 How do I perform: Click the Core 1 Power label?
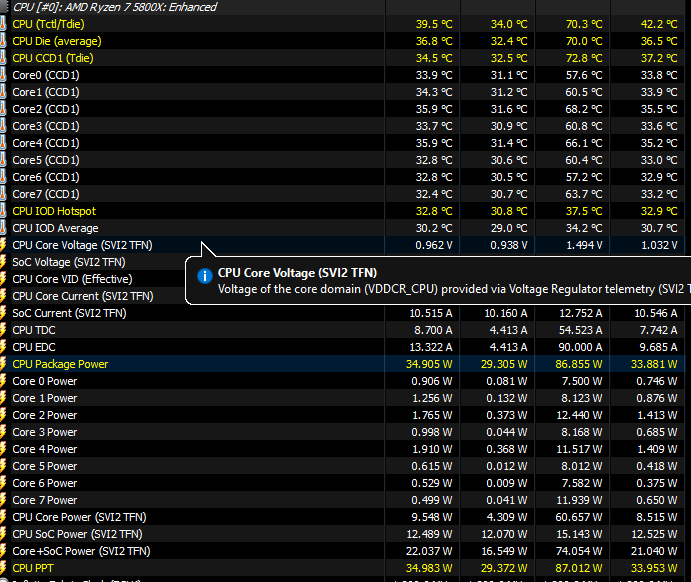click(45, 398)
